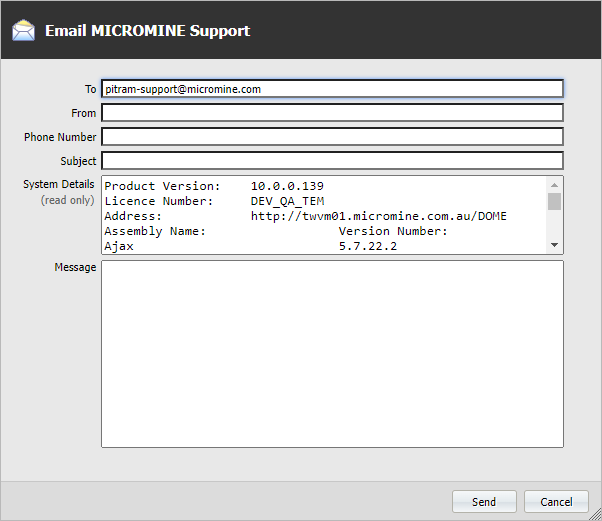The image size is (602, 521).
Task: Click the twvm01.micromine.com.au address text
Action: coord(379,216)
